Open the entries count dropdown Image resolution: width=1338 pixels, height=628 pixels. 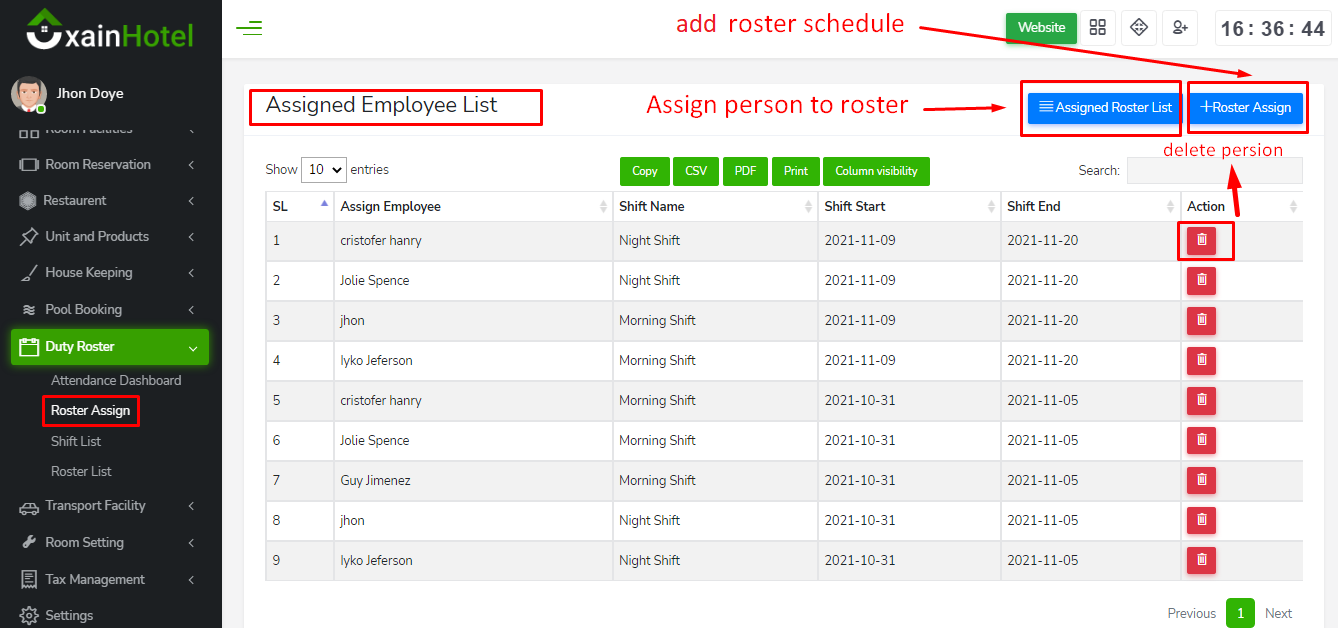[323, 170]
